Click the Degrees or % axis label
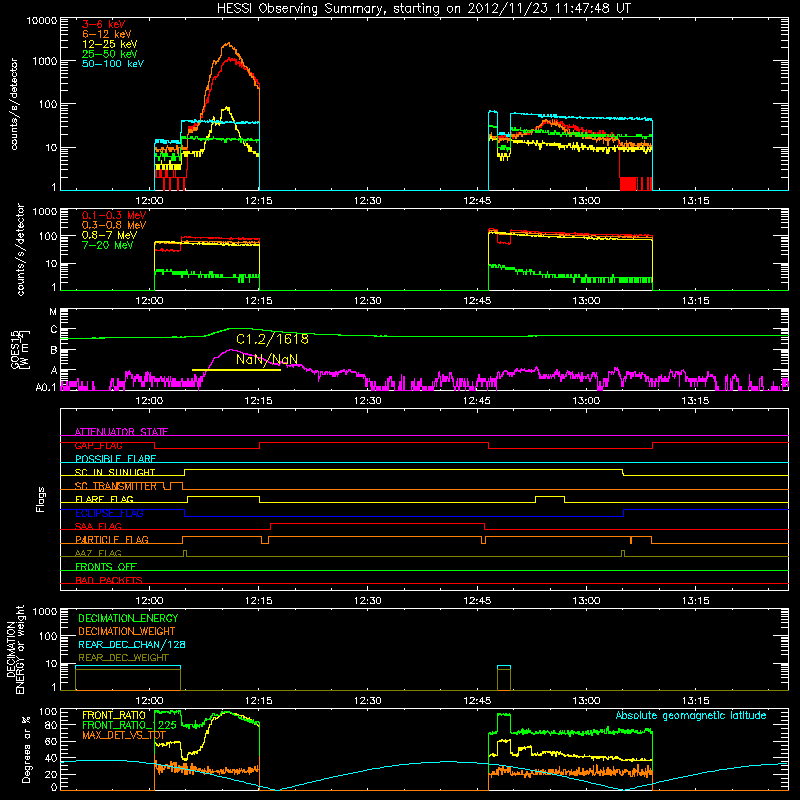 coord(26,749)
